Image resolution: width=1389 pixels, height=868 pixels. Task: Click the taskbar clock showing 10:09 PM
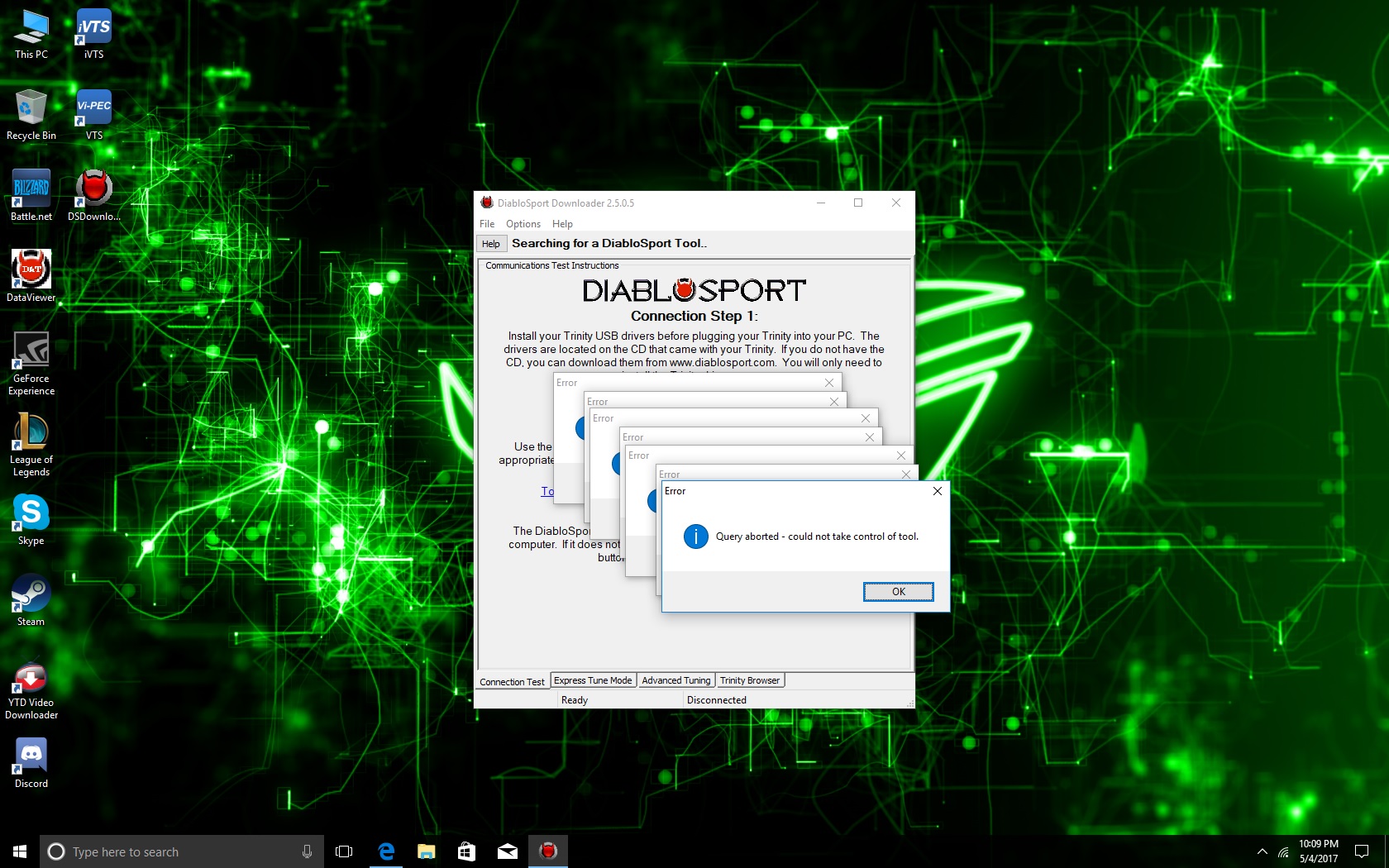1318,851
